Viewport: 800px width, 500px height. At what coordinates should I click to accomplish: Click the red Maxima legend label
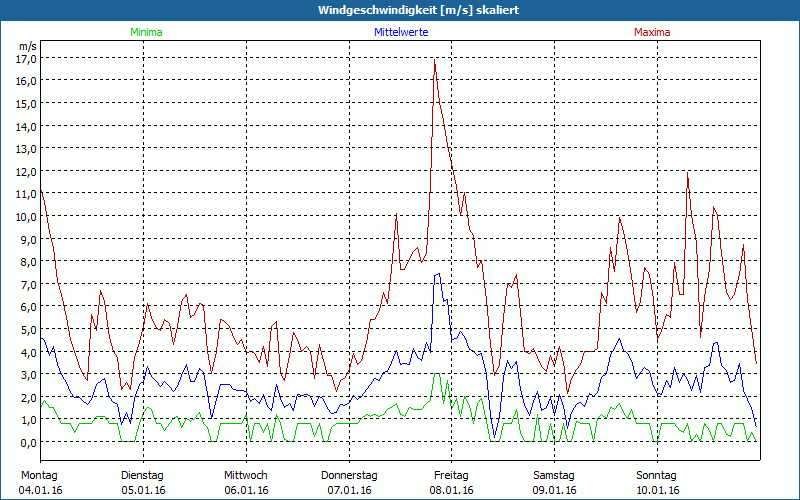click(x=652, y=32)
